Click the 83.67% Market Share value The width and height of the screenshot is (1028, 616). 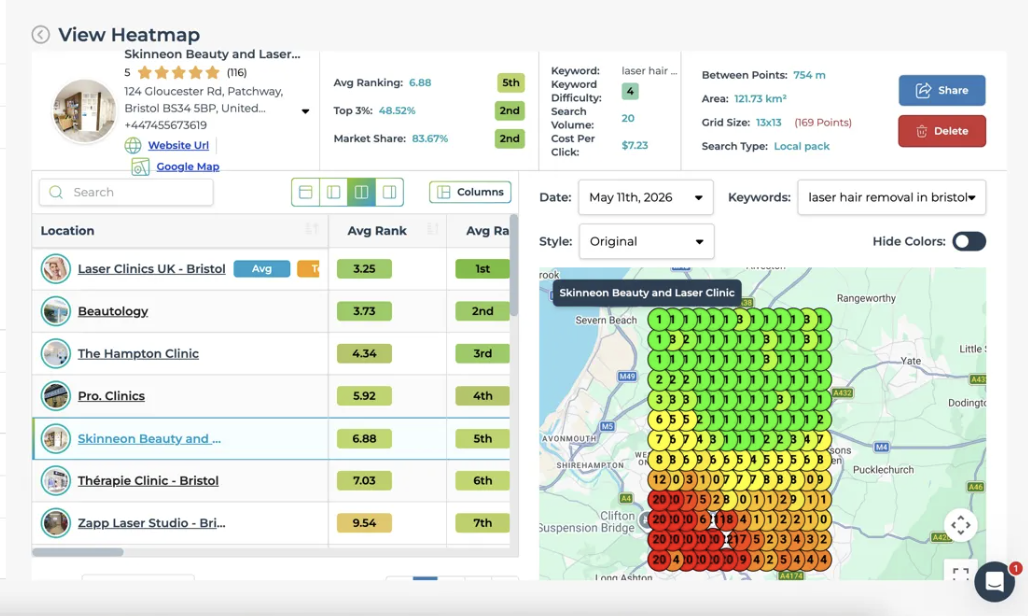(x=429, y=138)
